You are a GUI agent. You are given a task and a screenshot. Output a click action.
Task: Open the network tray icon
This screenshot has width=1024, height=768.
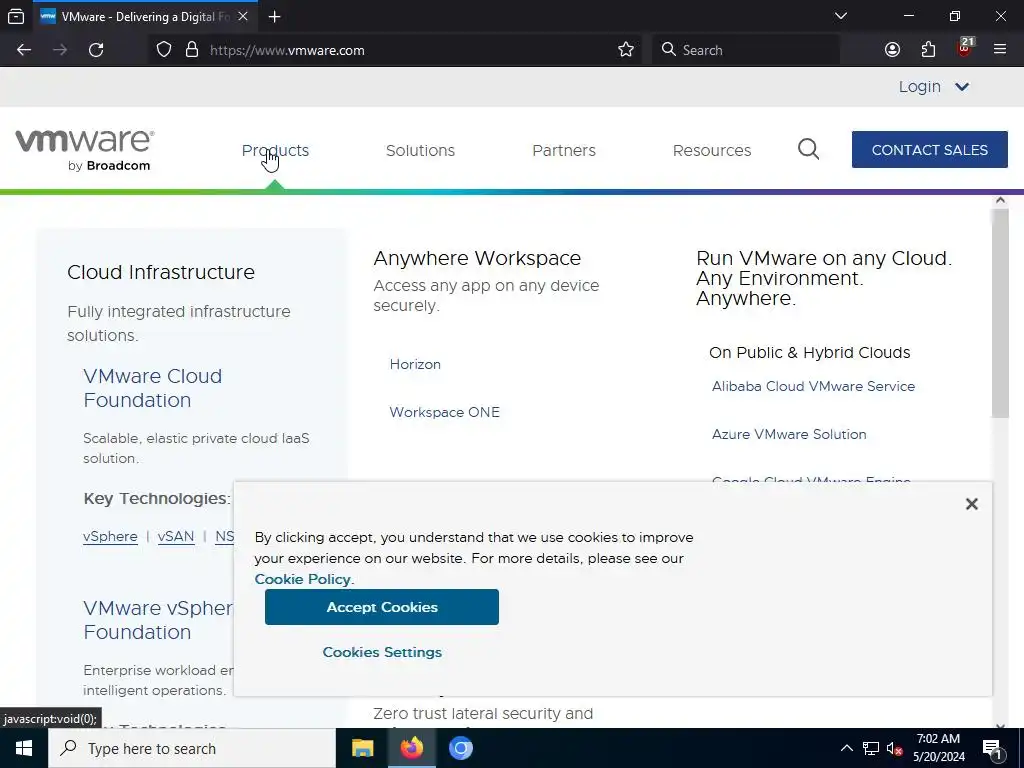click(x=871, y=748)
